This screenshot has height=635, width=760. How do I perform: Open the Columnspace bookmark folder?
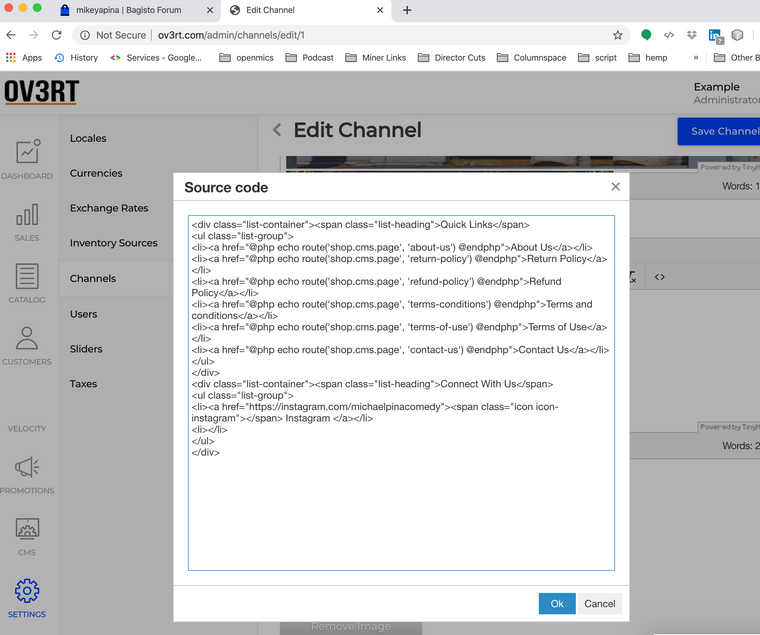point(532,58)
